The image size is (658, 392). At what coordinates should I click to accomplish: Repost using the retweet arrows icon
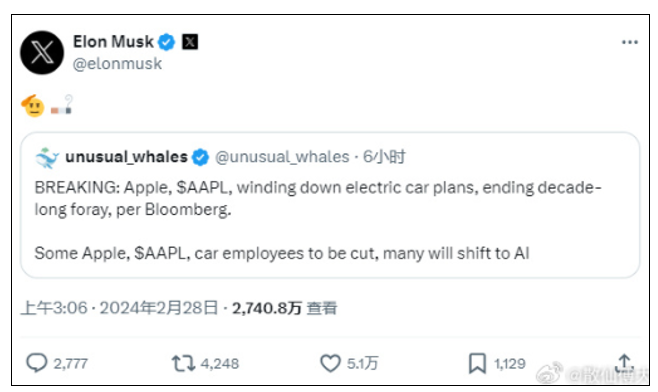tap(183, 363)
